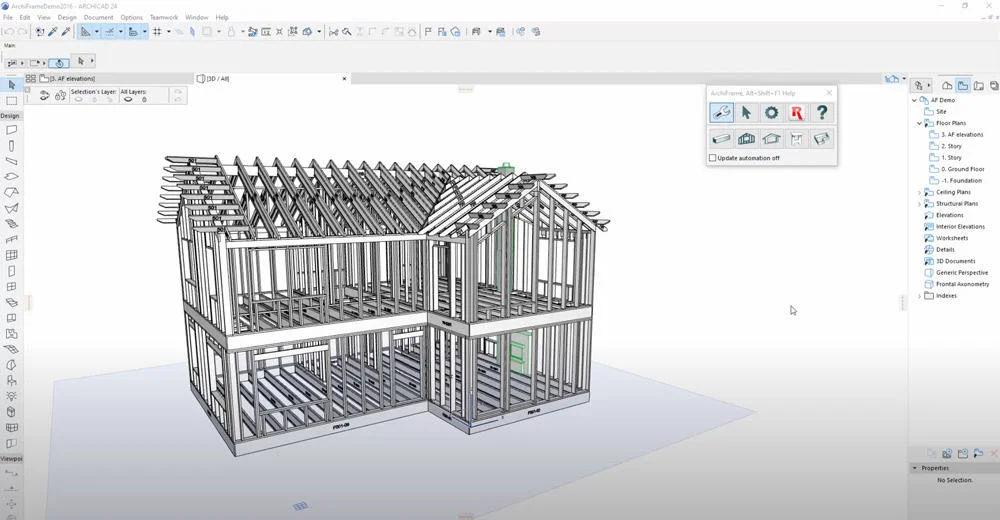Viewport: 1000px width, 520px height.
Task: Open ArchiFrame help question mark
Action: point(822,113)
